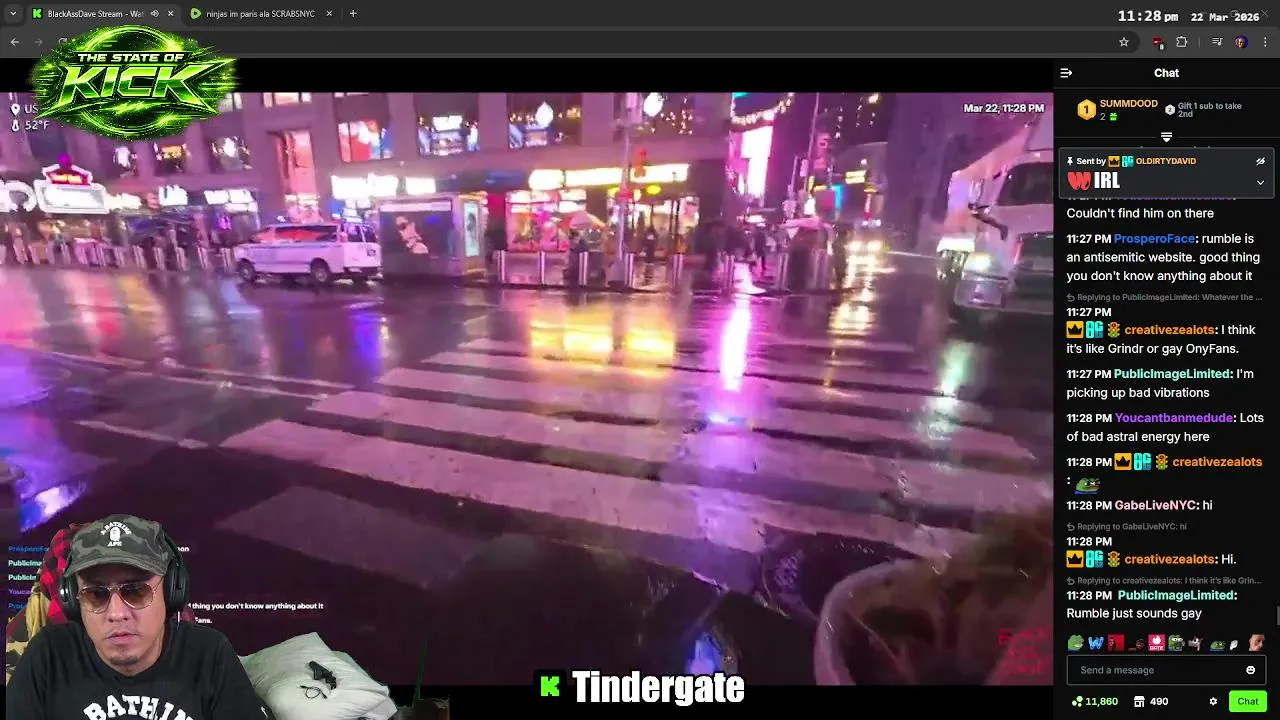
Task: Click the clock showing 11:28 pm
Action: tap(1147, 16)
